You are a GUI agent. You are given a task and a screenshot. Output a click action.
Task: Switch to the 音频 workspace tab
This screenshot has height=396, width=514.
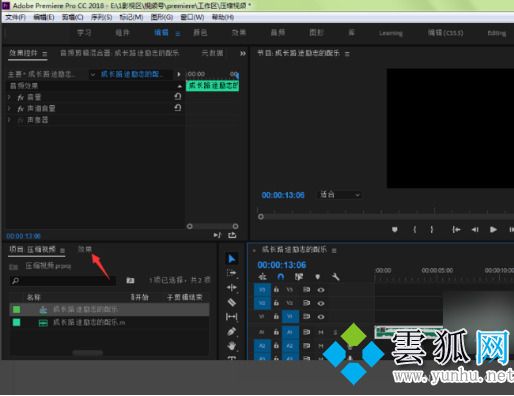pos(277,33)
